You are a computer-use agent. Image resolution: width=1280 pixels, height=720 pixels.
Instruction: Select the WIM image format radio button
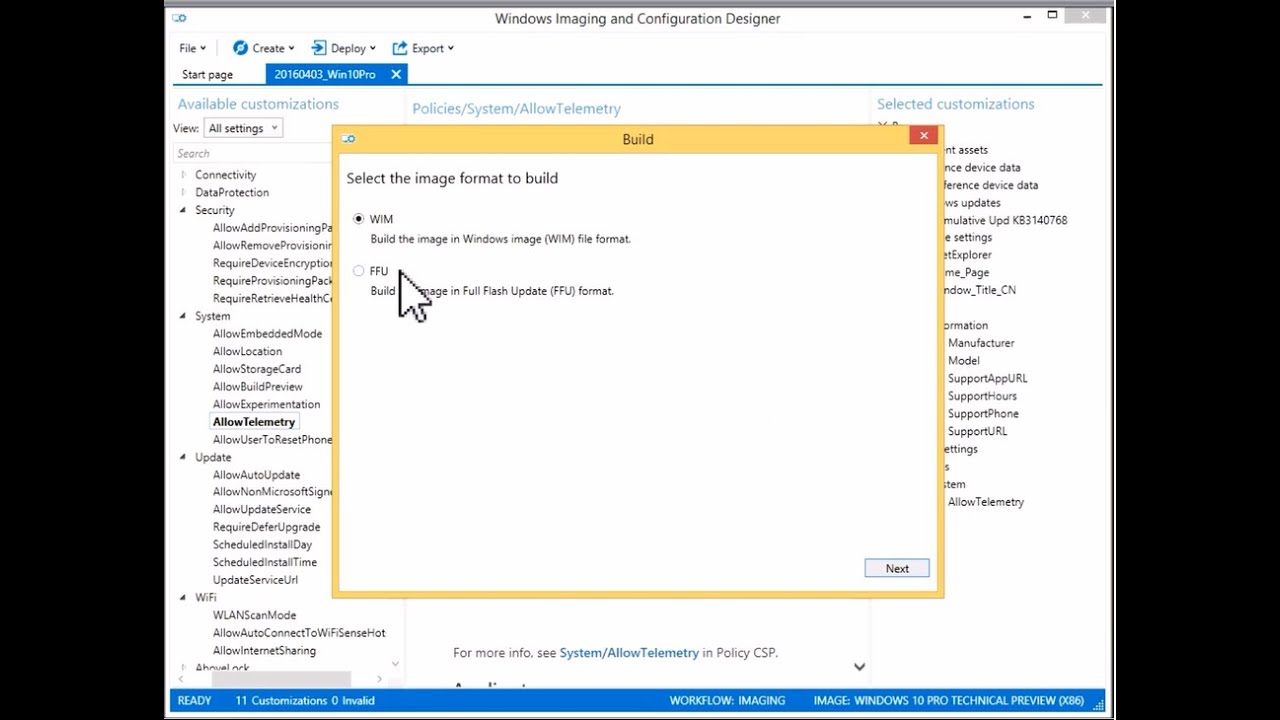pyautogui.click(x=359, y=219)
